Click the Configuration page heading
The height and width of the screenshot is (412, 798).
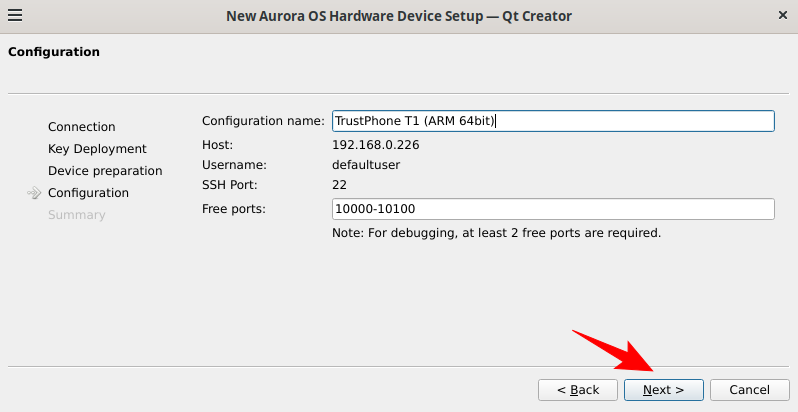pyautogui.click(x=54, y=52)
